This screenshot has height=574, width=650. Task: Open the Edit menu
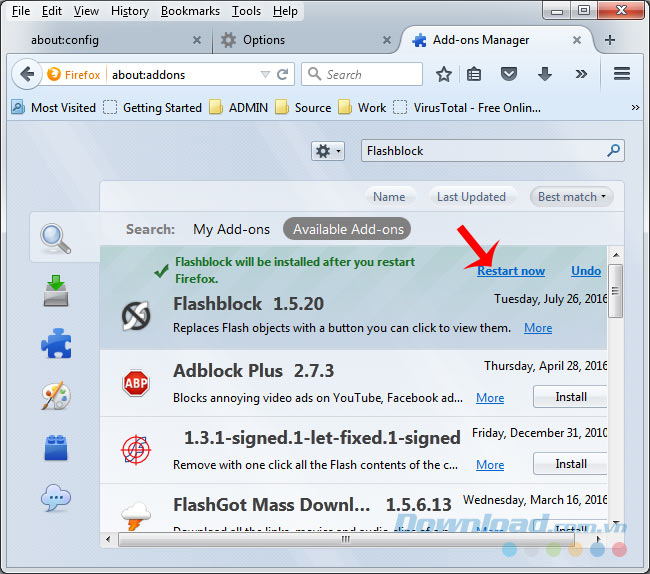[52, 11]
